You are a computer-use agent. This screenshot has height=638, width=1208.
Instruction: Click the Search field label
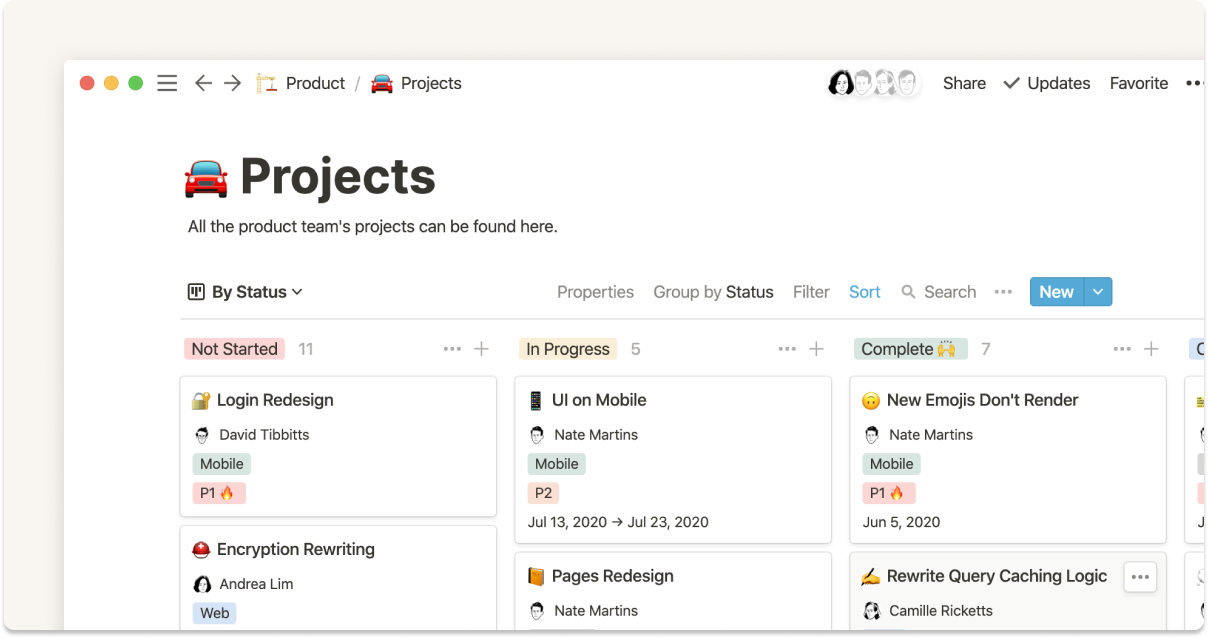(x=950, y=292)
